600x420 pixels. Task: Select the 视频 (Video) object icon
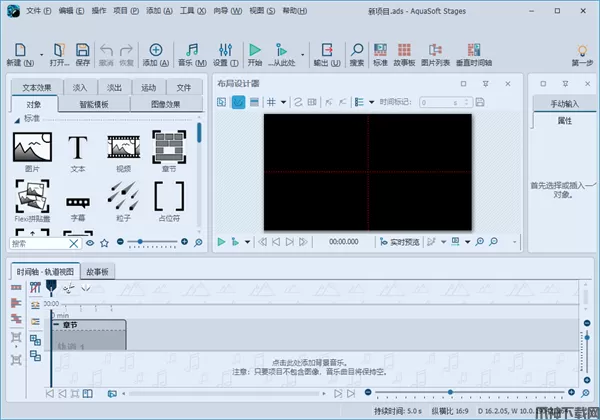click(123, 149)
